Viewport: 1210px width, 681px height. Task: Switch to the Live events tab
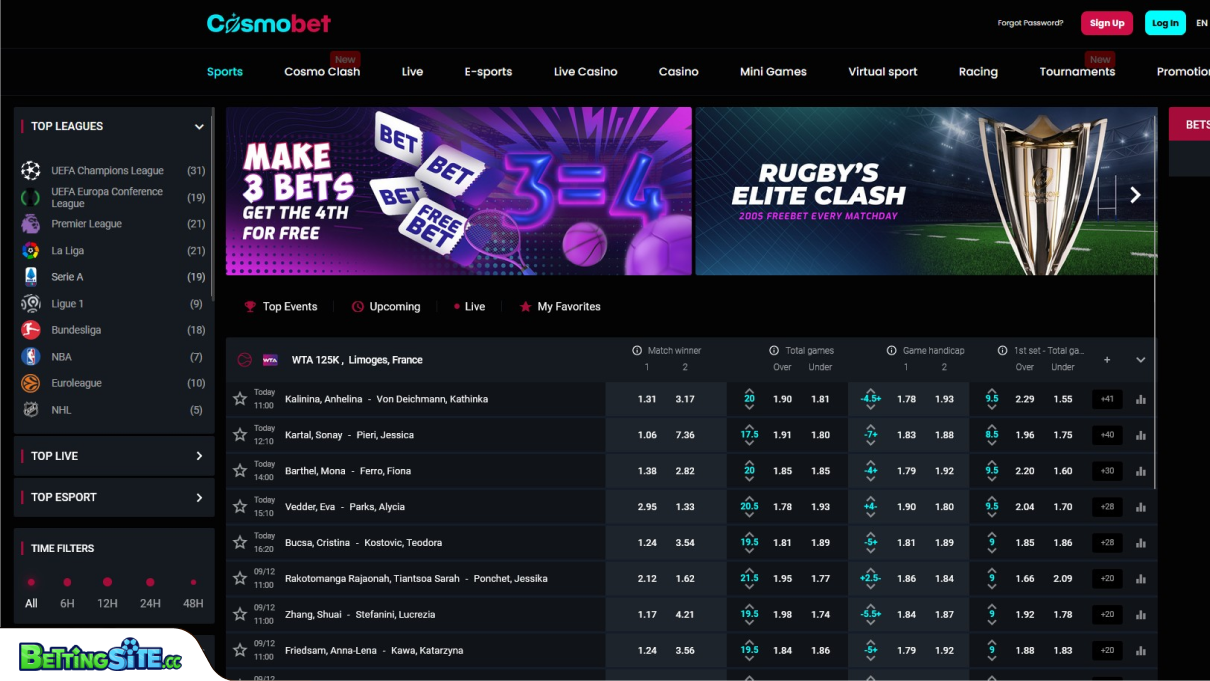pyautogui.click(x=468, y=306)
